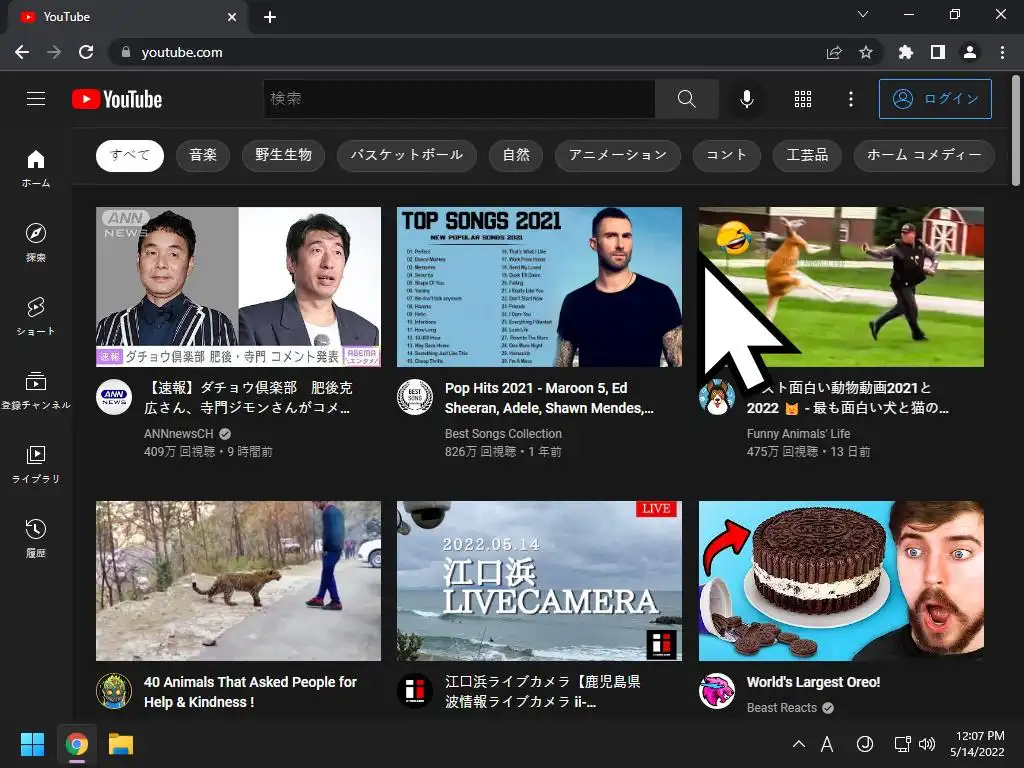Image resolution: width=1024 pixels, height=768 pixels.
Task: Click the YouTube logo
Action: point(117,99)
